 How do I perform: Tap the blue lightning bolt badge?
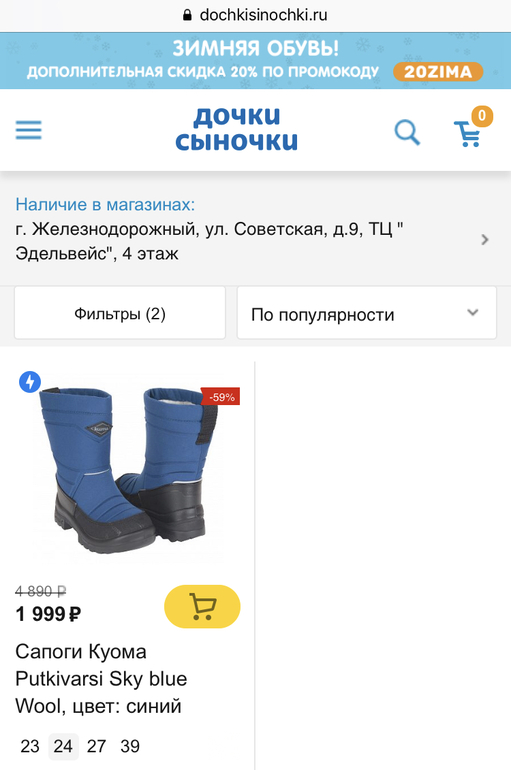tap(30, 382)
